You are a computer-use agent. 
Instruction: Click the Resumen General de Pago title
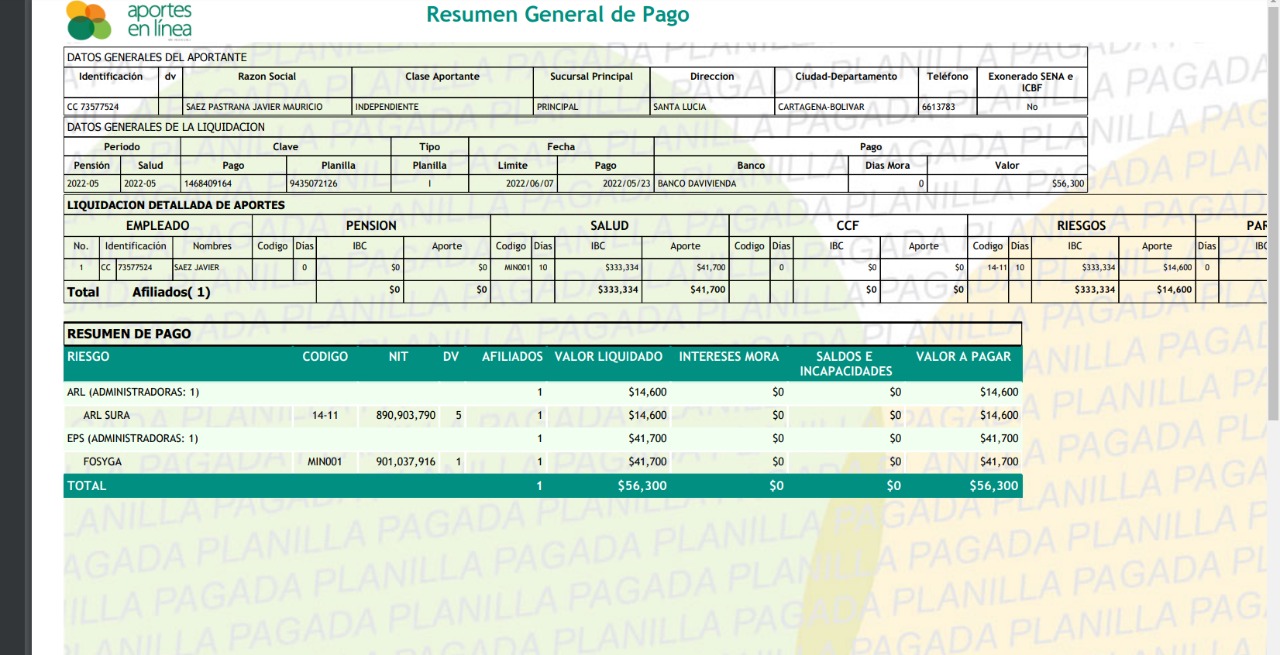[557, 15]
